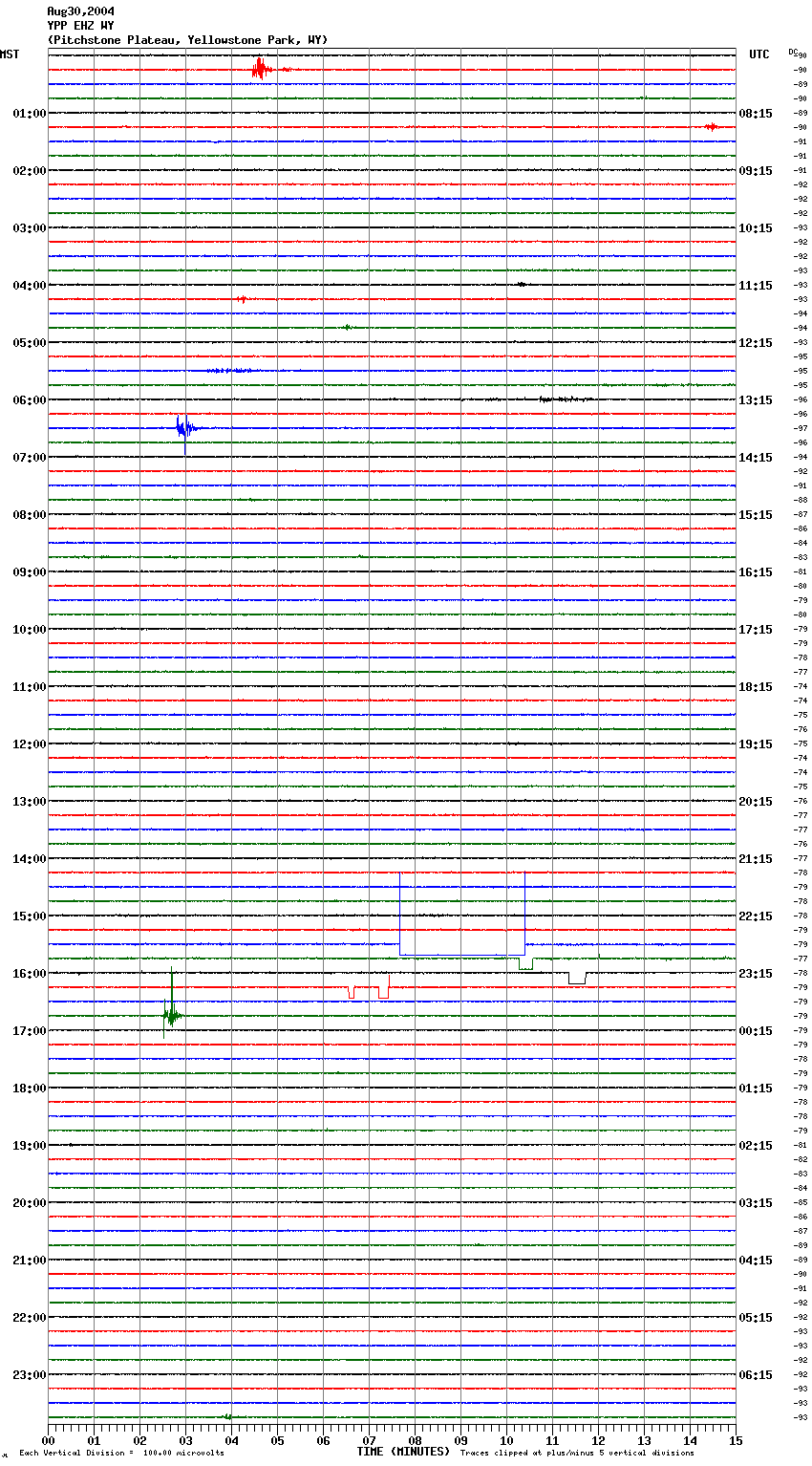Click the 18:15 UTC time label
812x1466 pixels.
click(756, 687)
